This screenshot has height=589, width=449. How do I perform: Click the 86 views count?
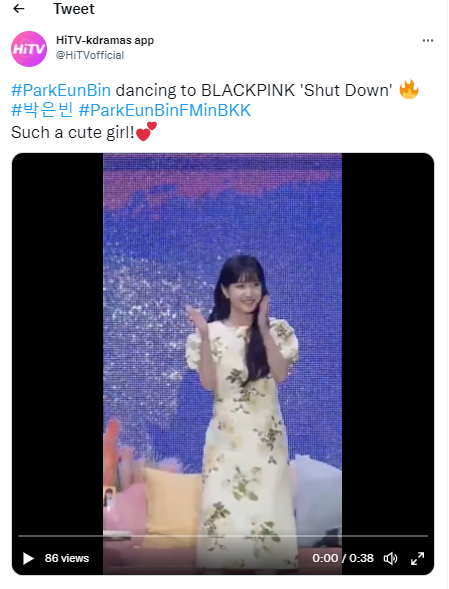pyautogui.click(x=67, y=558)
